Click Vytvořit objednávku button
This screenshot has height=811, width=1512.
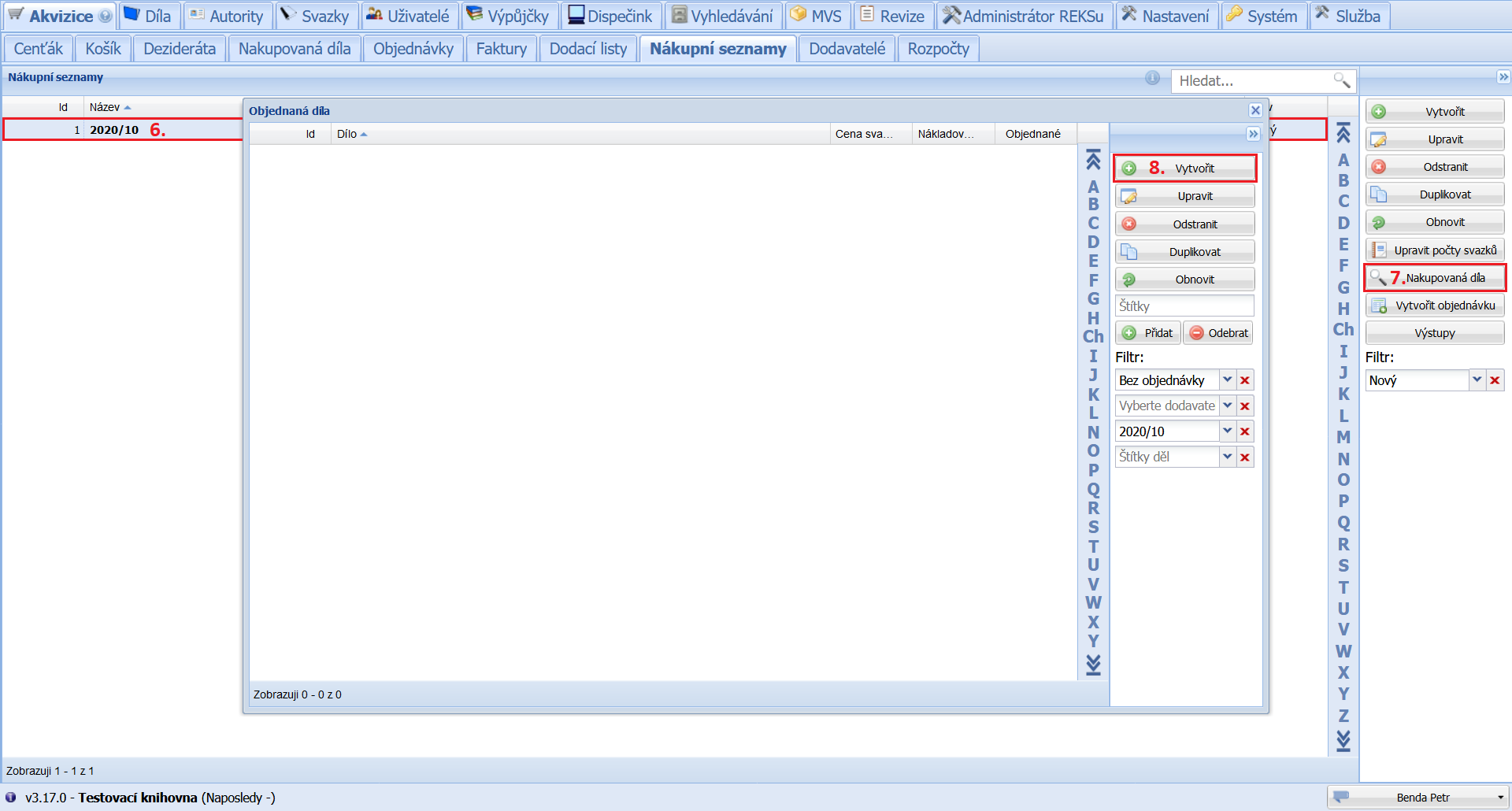pyautogui.click(x=1435, y=306)
